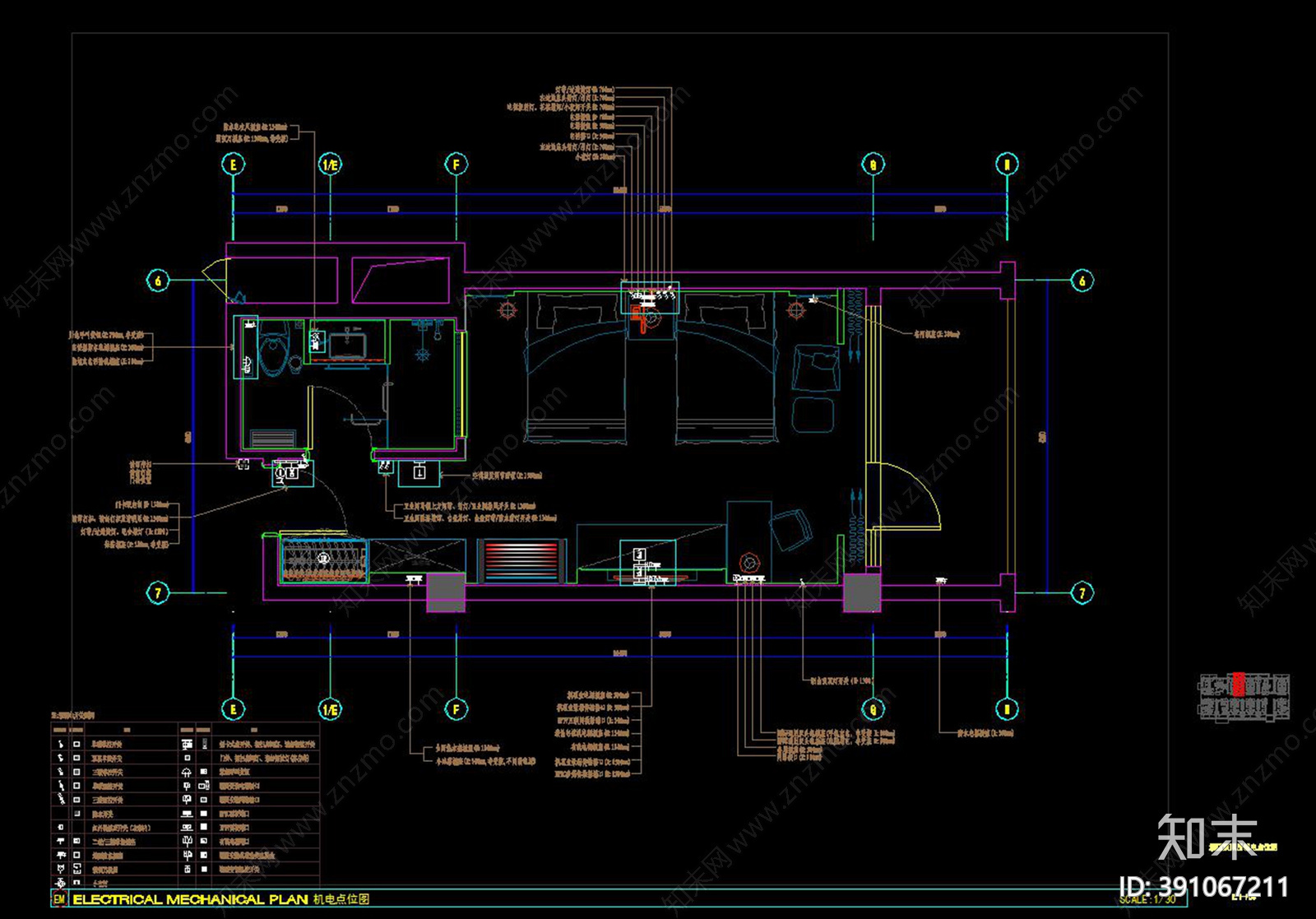
Task: Select the gray structural column below bubble F
Action: point(446,592)
